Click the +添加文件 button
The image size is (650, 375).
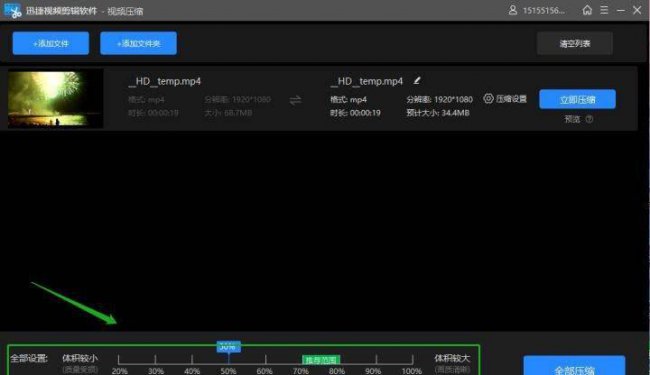[x=51, y=43]
